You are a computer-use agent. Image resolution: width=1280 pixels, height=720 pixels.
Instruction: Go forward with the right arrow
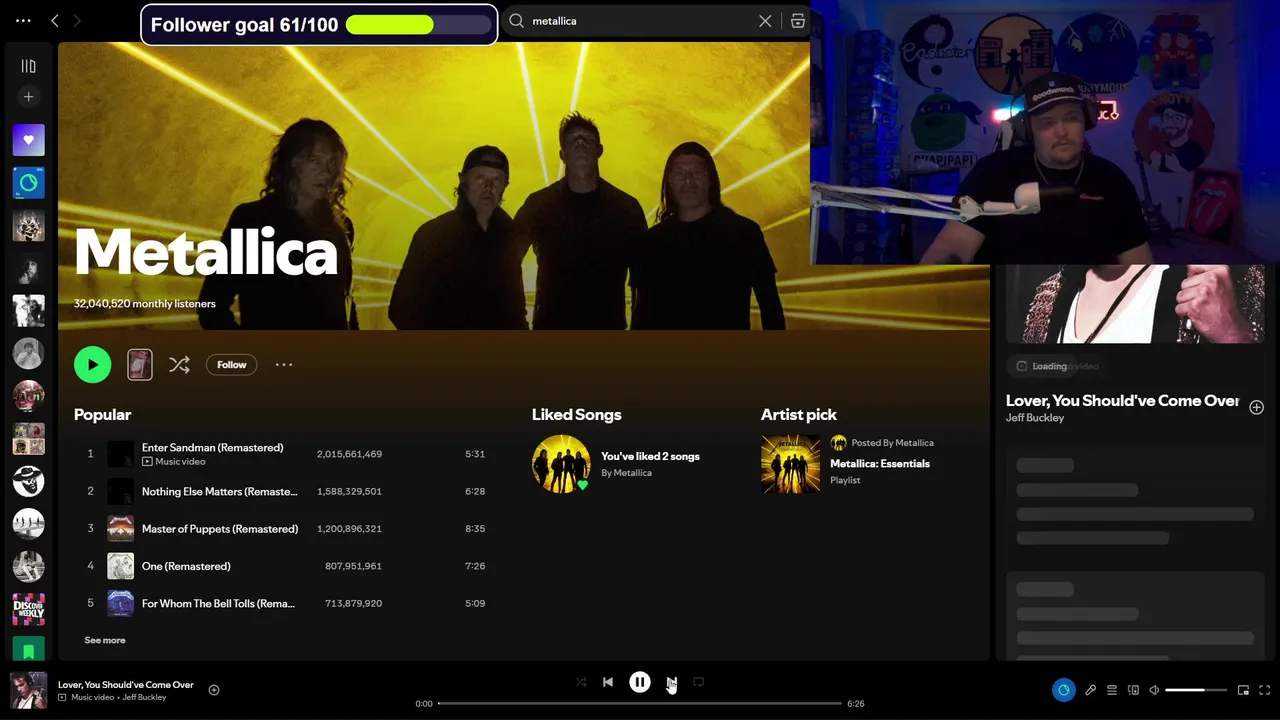[77, 20]
